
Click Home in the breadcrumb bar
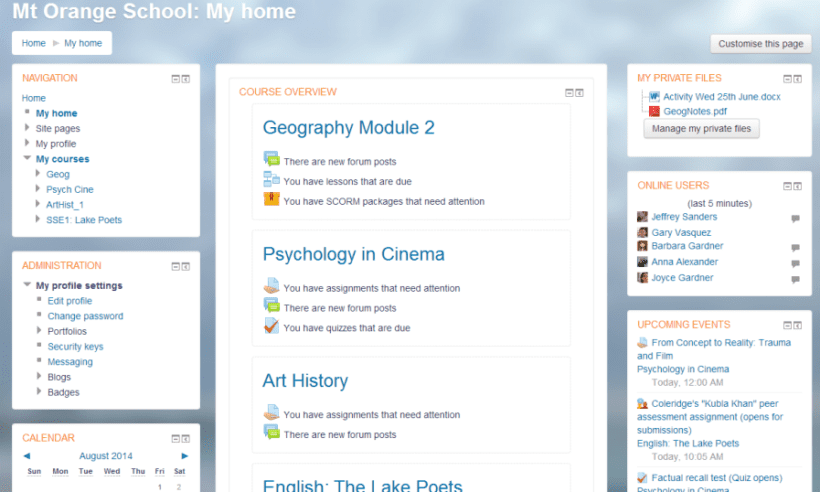click(34, 43)
